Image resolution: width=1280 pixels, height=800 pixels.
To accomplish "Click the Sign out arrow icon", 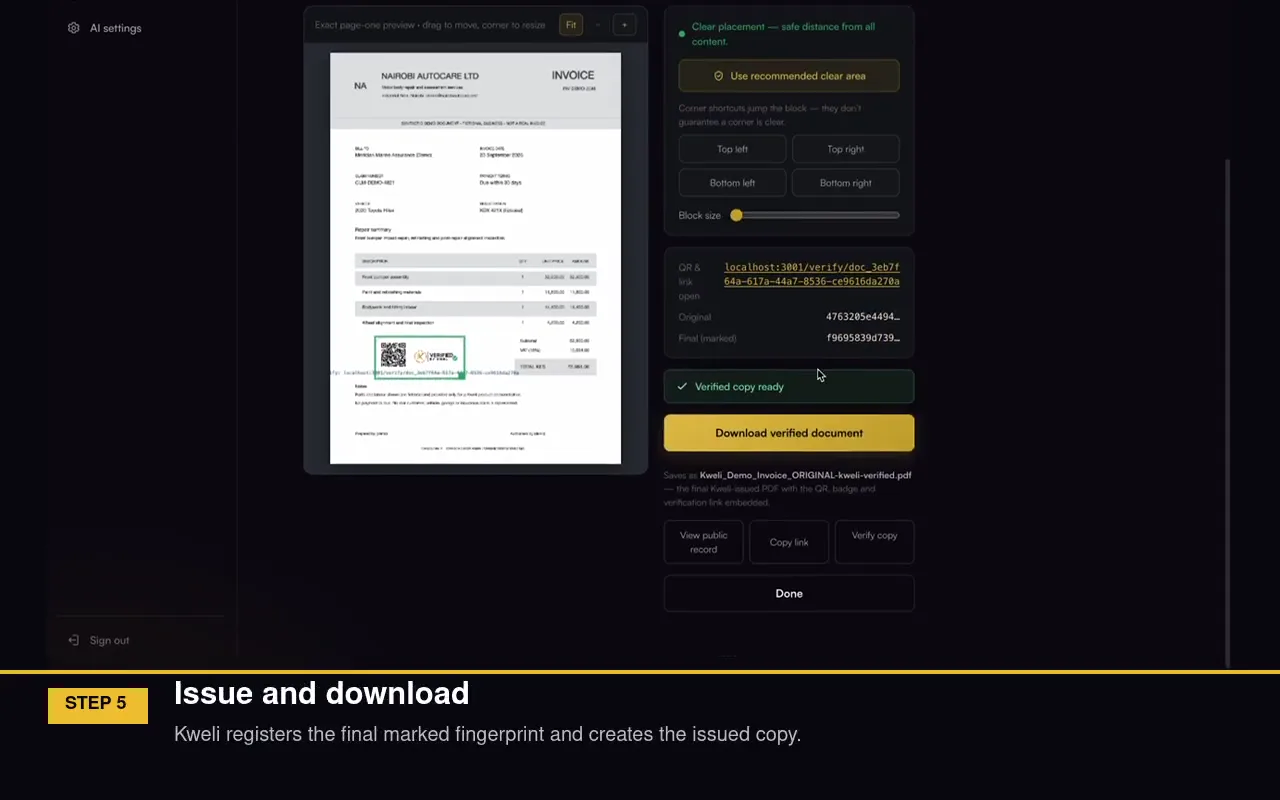I will (x=73, y=640).
